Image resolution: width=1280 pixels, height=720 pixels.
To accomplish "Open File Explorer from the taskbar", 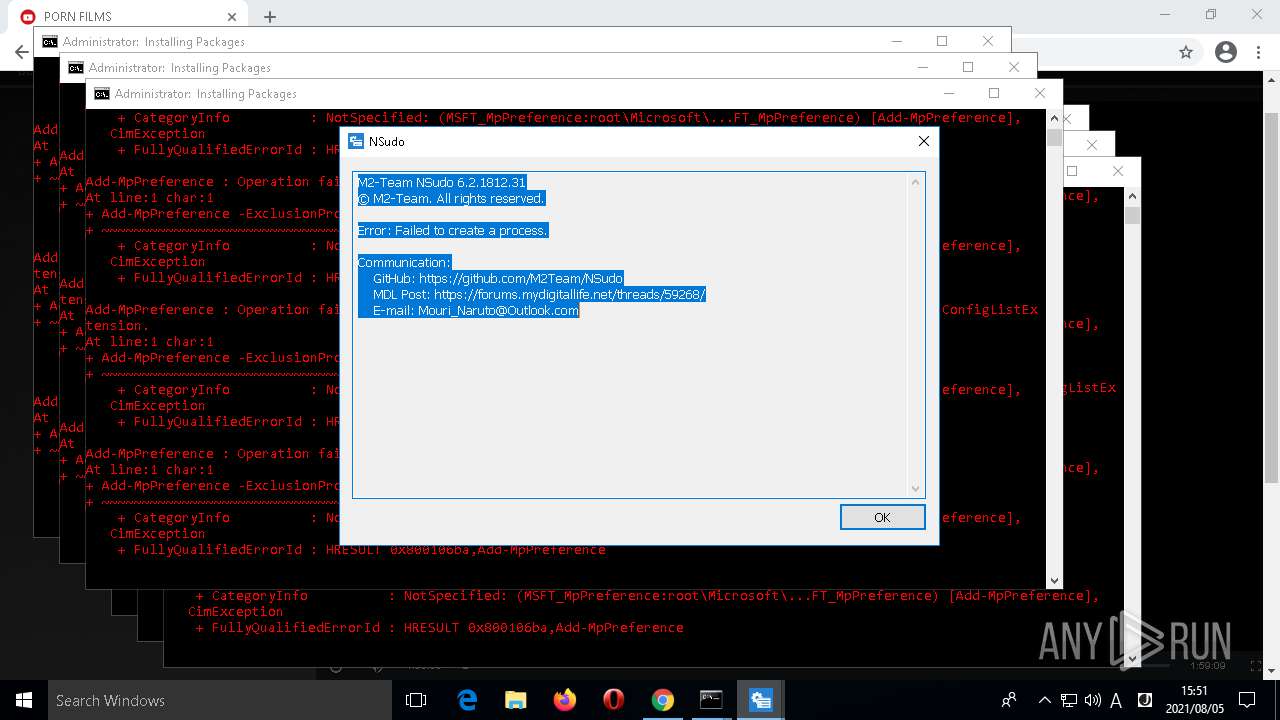I will pos(516,700).
